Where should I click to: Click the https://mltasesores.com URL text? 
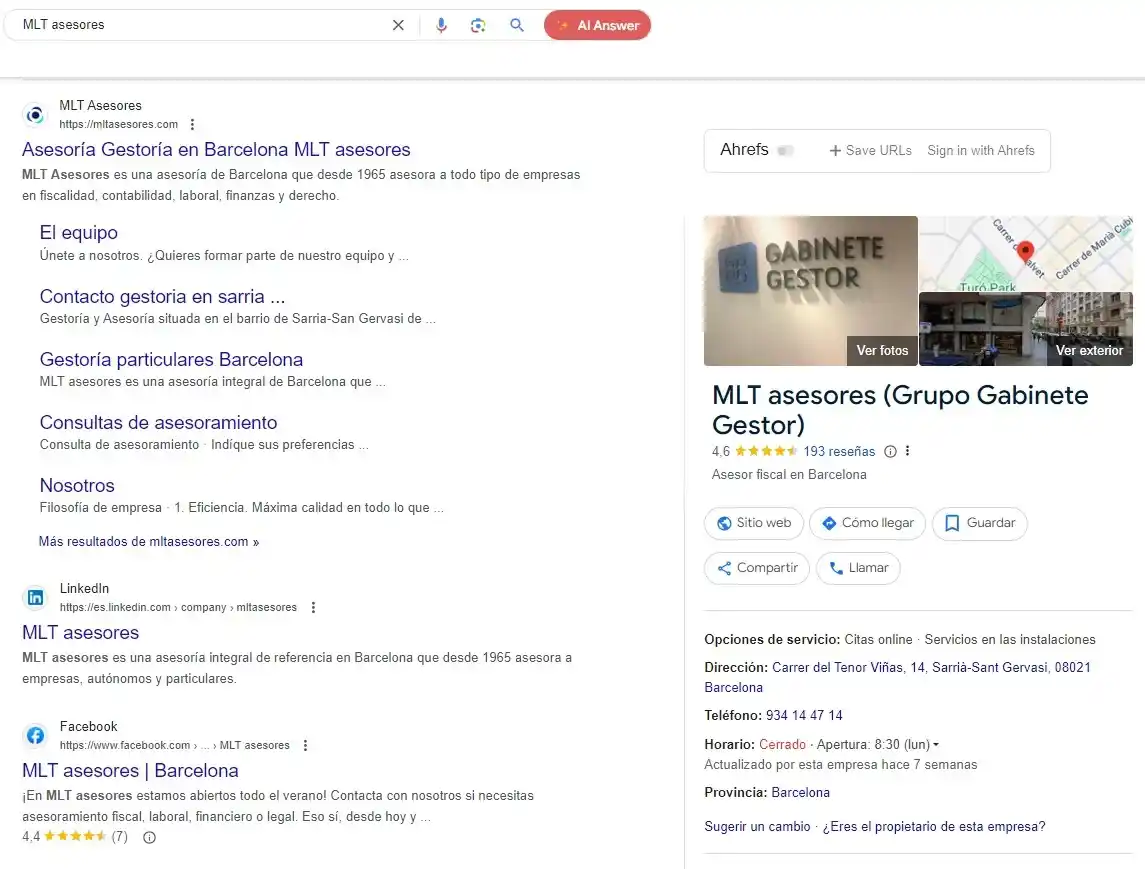click(118, 124)
